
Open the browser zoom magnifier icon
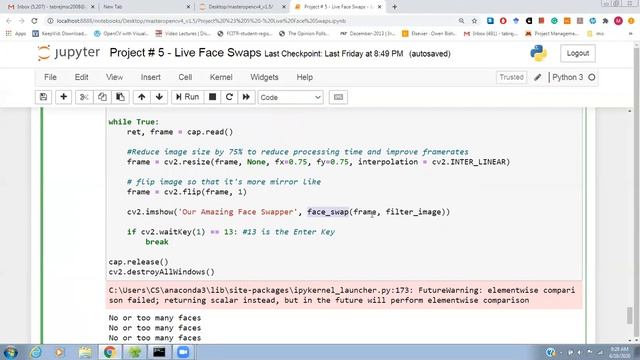tap(461, 21)
